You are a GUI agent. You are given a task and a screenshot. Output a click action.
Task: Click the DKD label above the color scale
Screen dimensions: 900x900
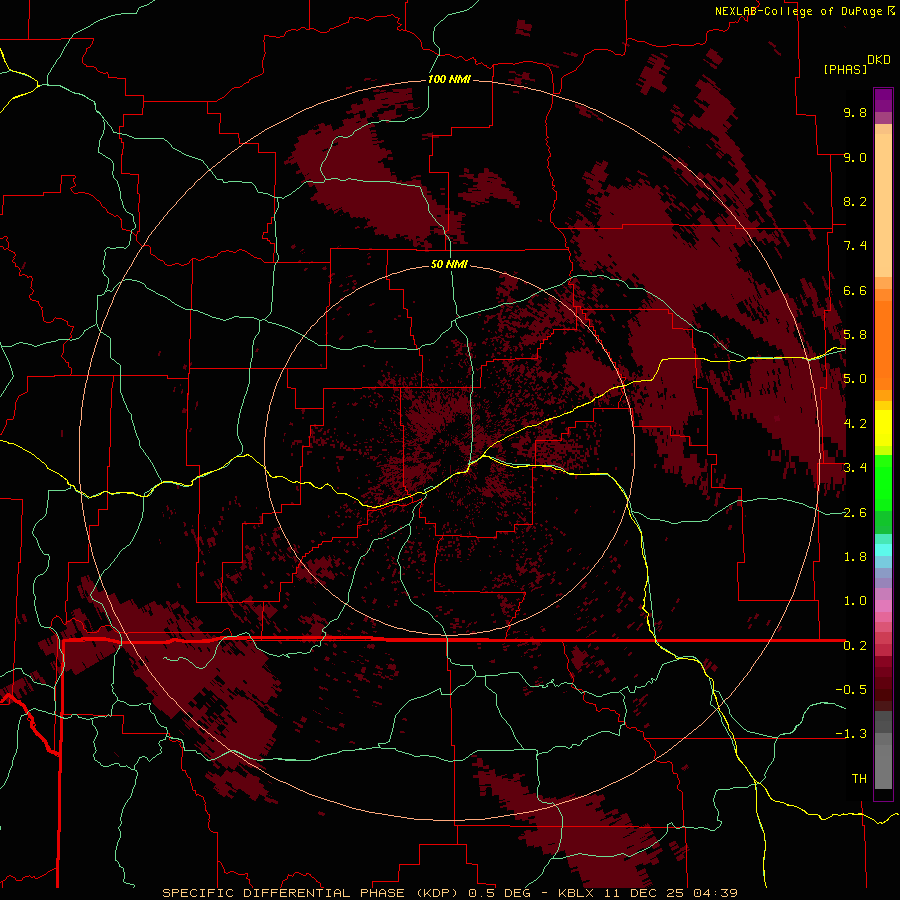pos(879,60)
